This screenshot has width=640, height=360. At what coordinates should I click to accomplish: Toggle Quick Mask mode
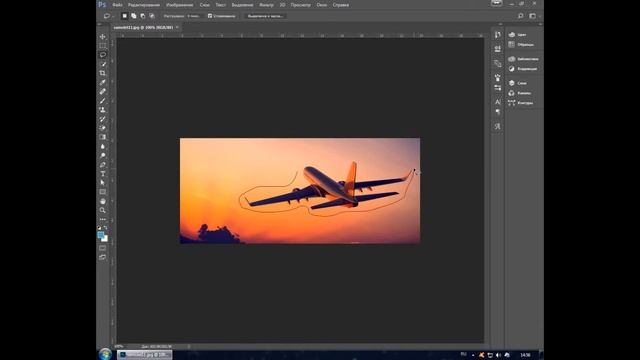102,248
